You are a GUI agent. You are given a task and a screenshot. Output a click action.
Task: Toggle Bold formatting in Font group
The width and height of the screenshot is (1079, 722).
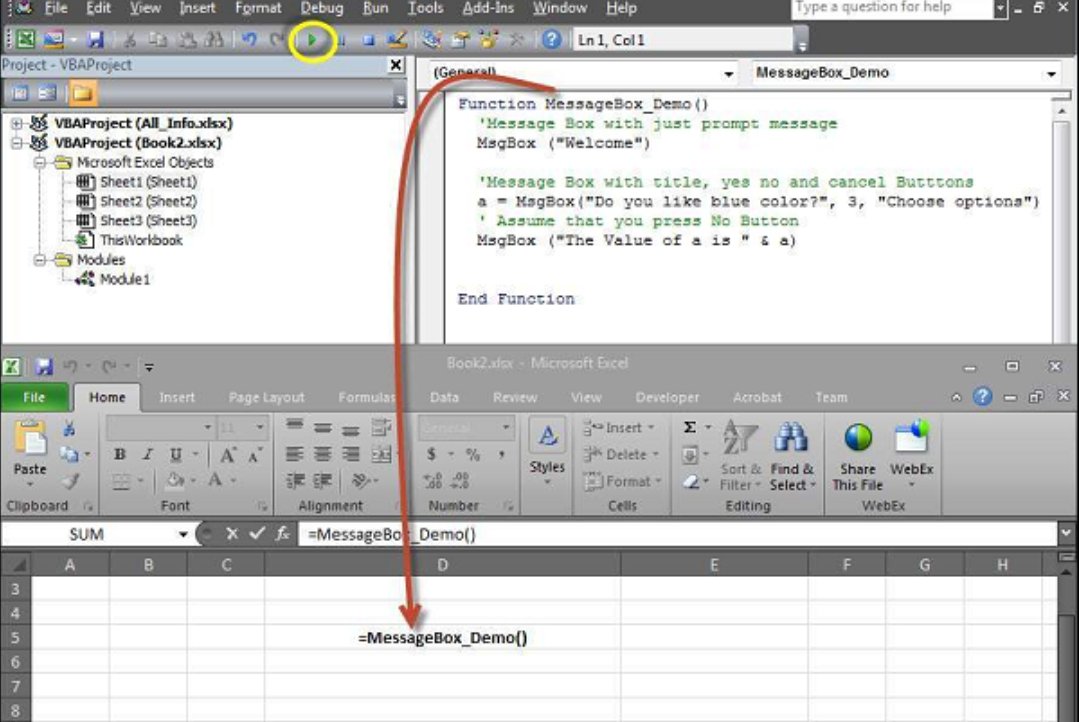pos(120,454)
